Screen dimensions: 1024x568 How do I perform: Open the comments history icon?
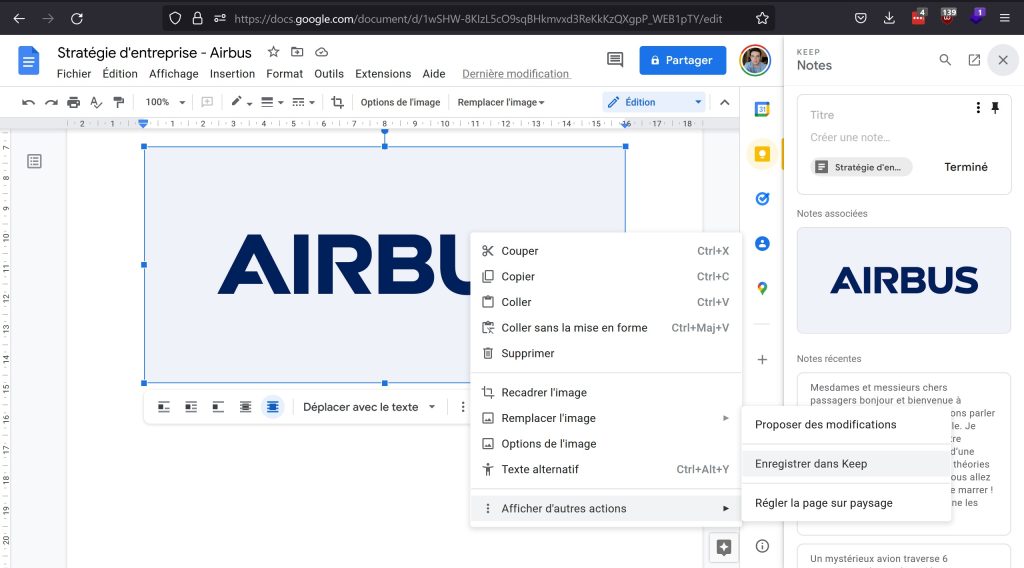tap(615, 60)
